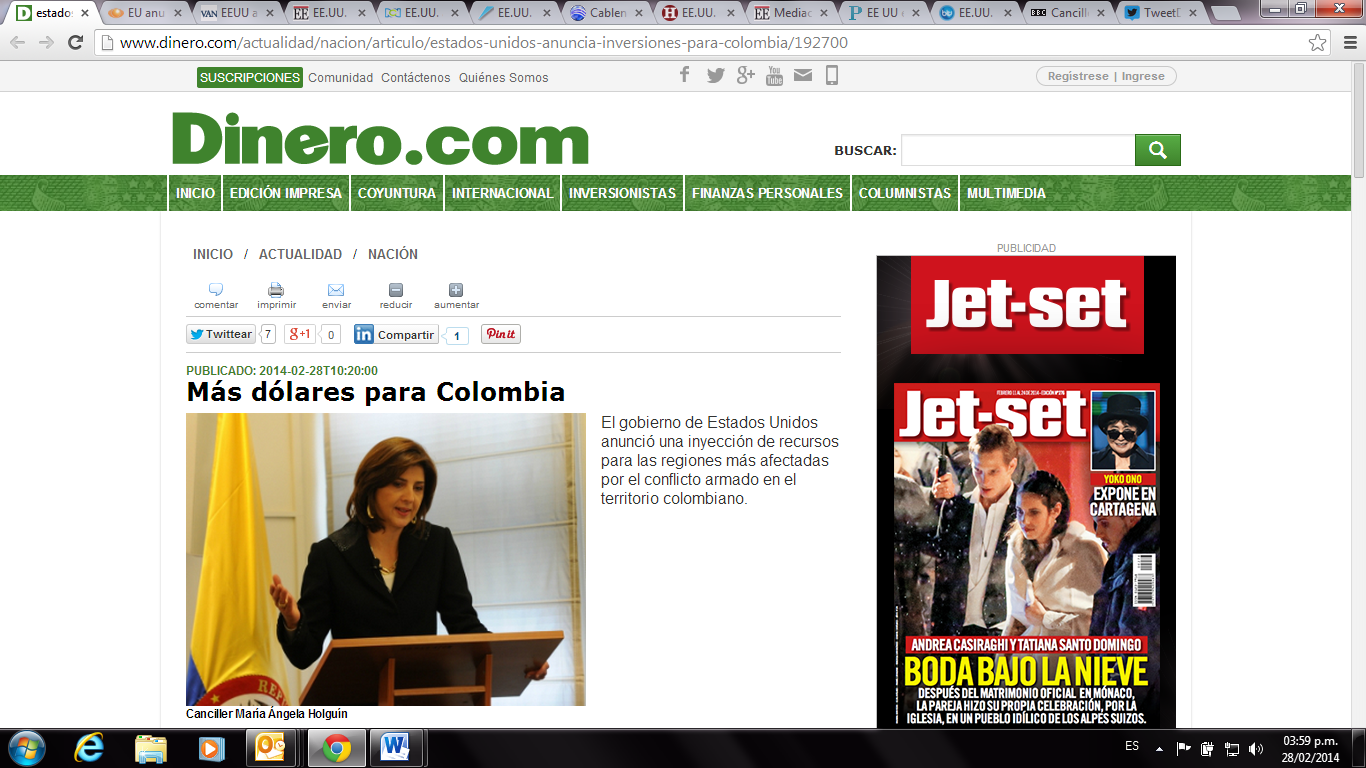Open Dinero Twitter bird icon
This screenshot has height=768, width=1366.
715,75
